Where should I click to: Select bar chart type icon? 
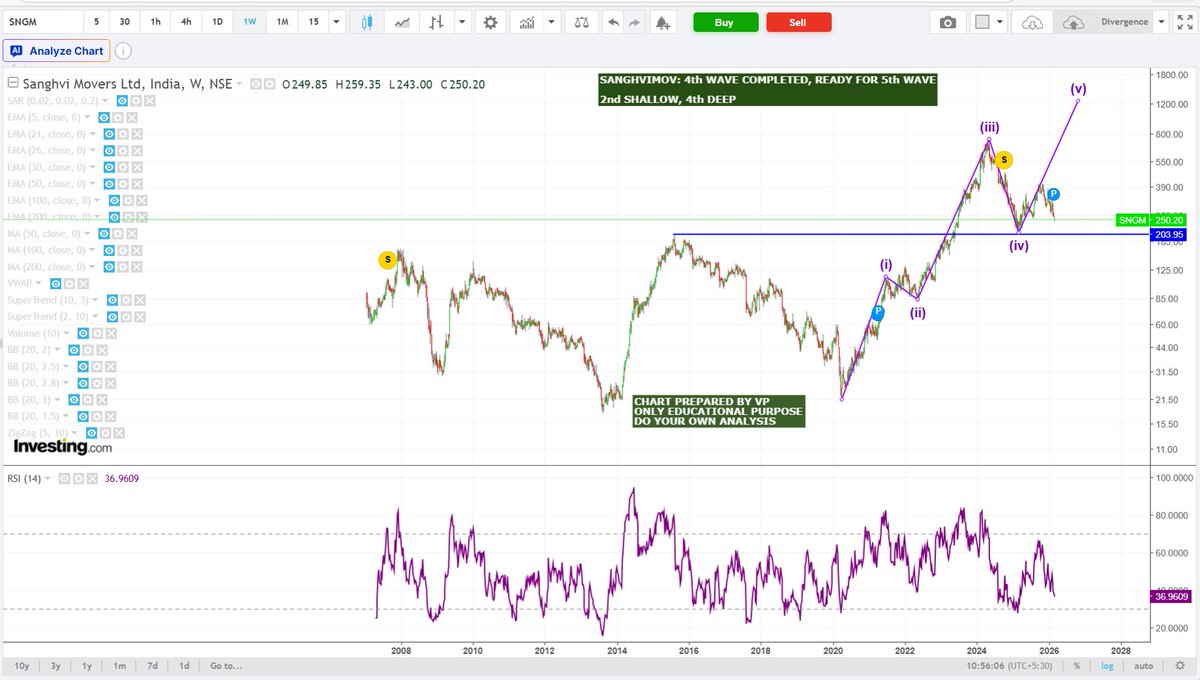(435, 22)
